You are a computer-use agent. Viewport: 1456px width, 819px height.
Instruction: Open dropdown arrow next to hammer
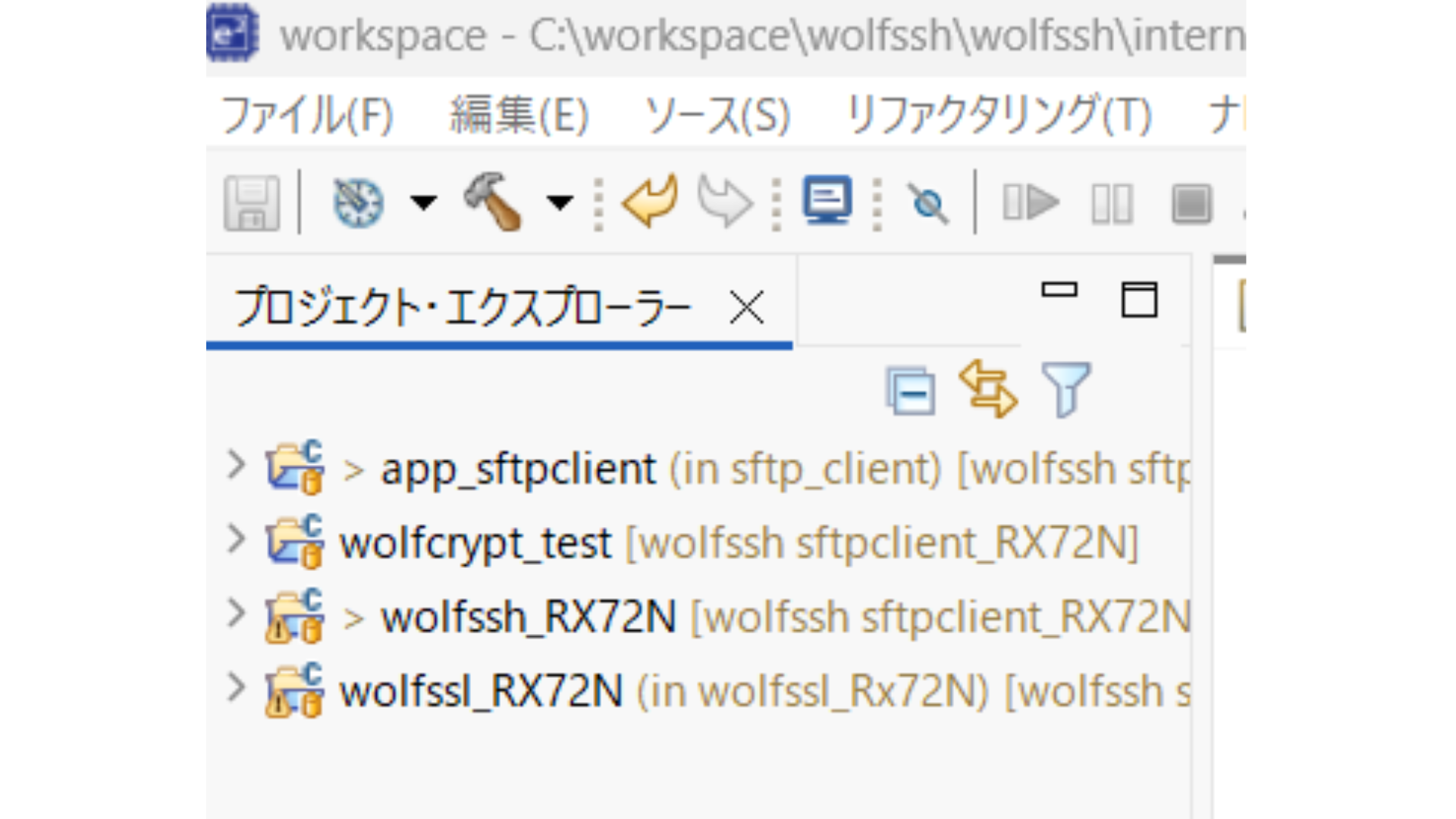[x=560, y=202]
